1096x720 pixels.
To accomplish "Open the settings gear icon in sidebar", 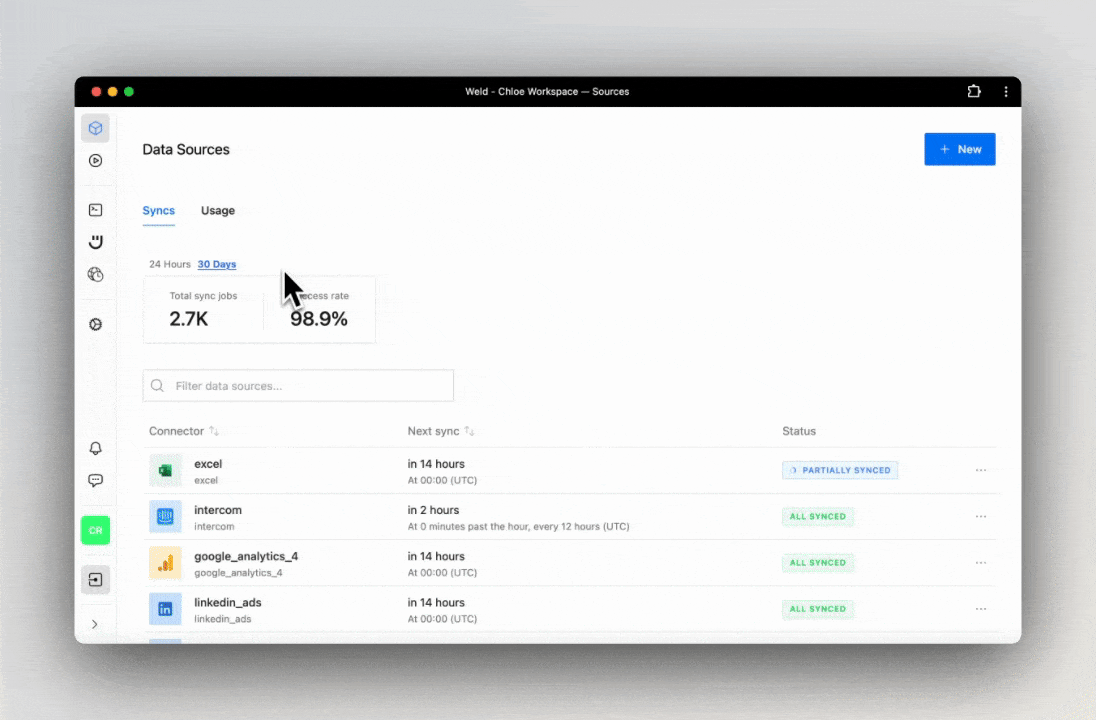I will pyautogui.click(x=95, y=325).
